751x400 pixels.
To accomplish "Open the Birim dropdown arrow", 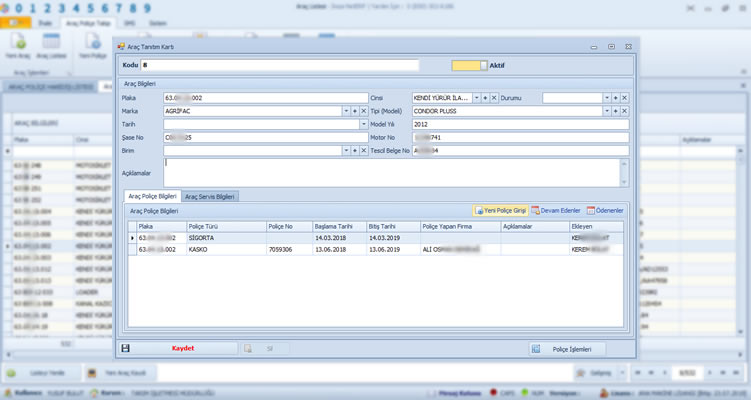I will 346,150.
